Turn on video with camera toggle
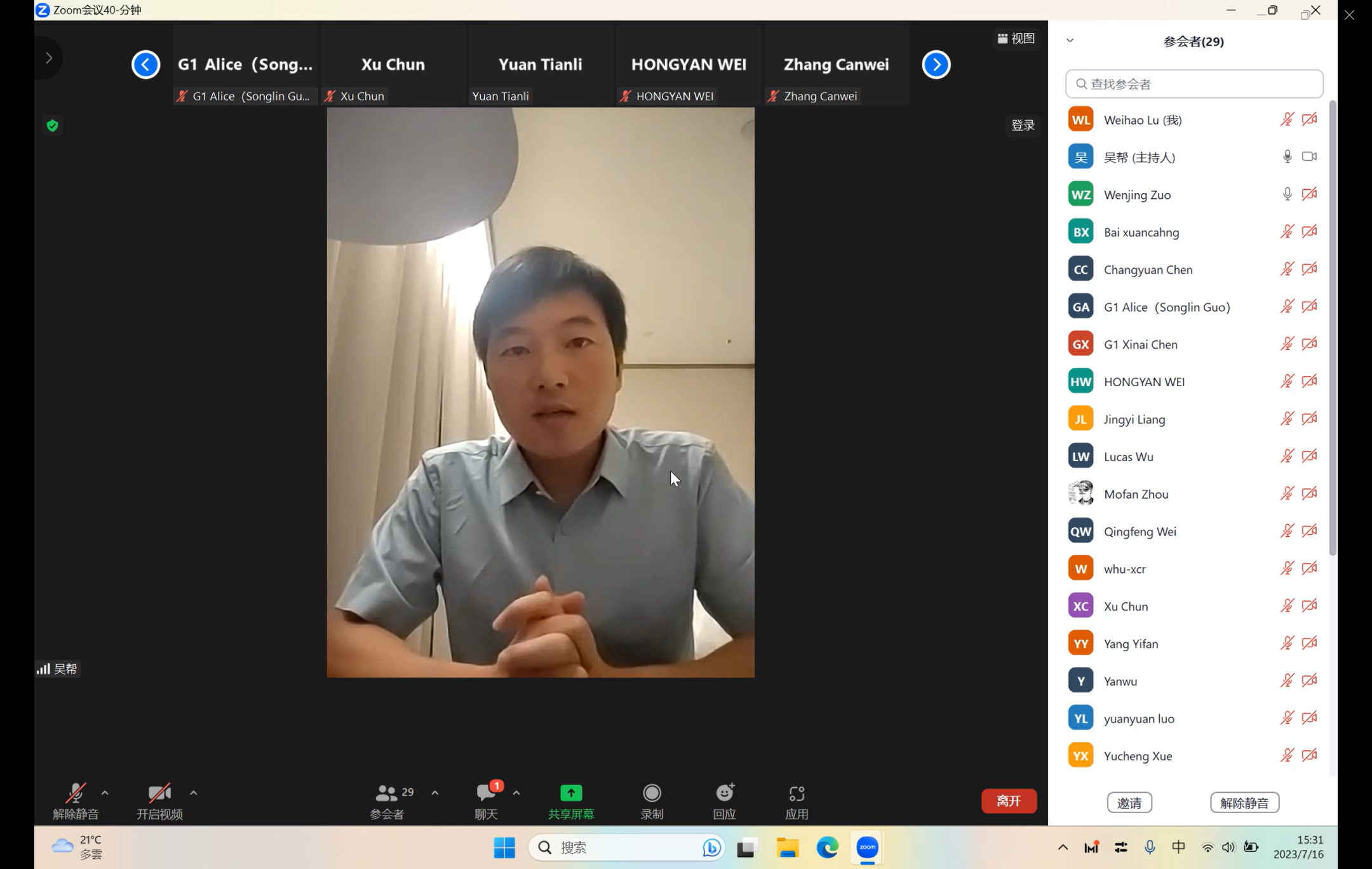This screenshot has height=869, width=1372. pos(159,793)
